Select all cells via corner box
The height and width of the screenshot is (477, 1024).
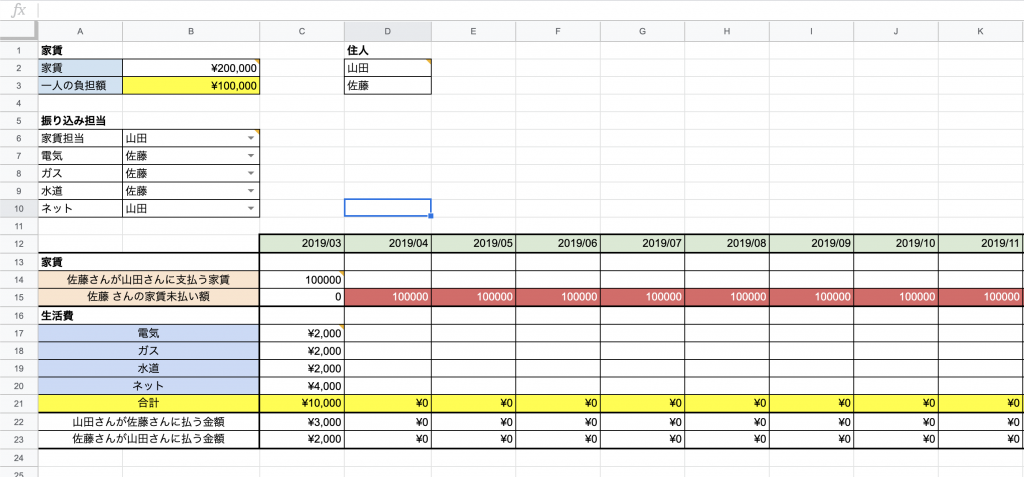coord(19,31)
